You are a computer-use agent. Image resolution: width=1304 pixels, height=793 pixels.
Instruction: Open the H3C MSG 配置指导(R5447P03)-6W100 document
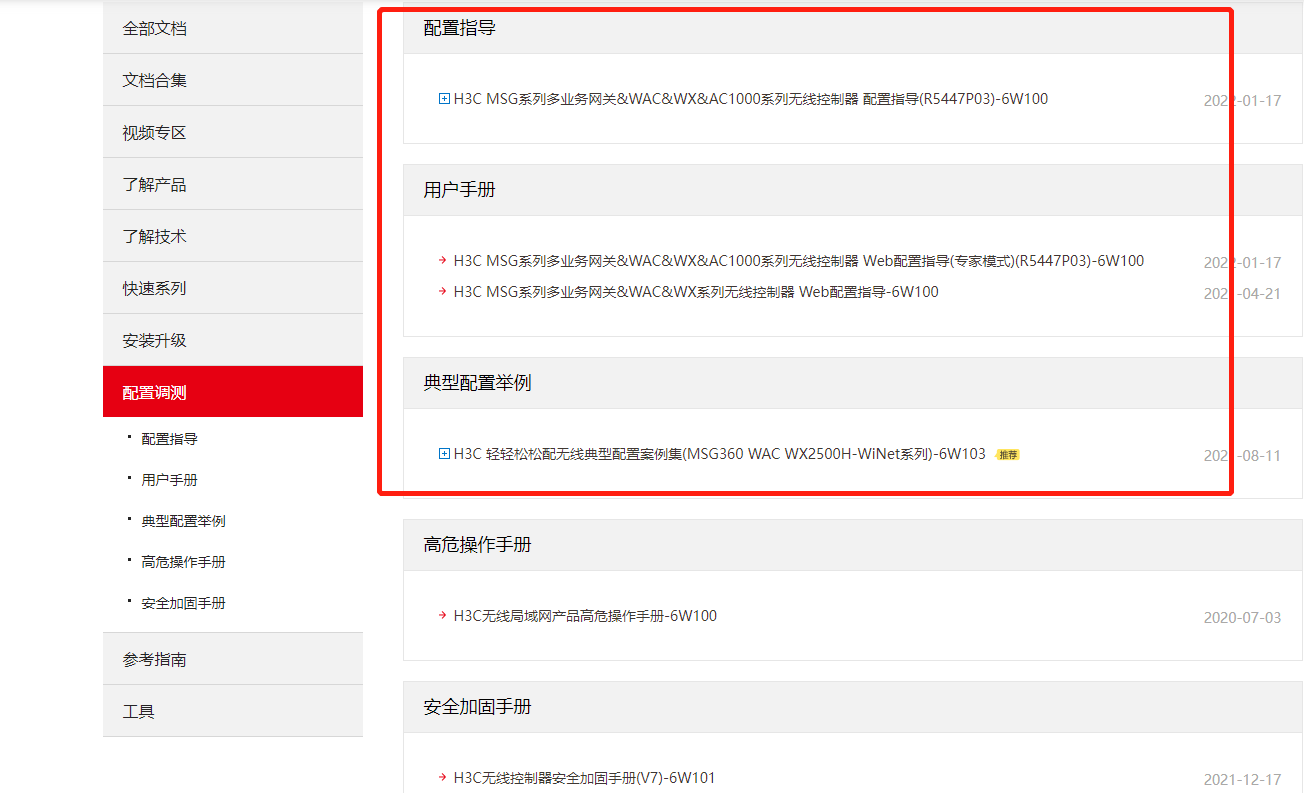point(751,99)
